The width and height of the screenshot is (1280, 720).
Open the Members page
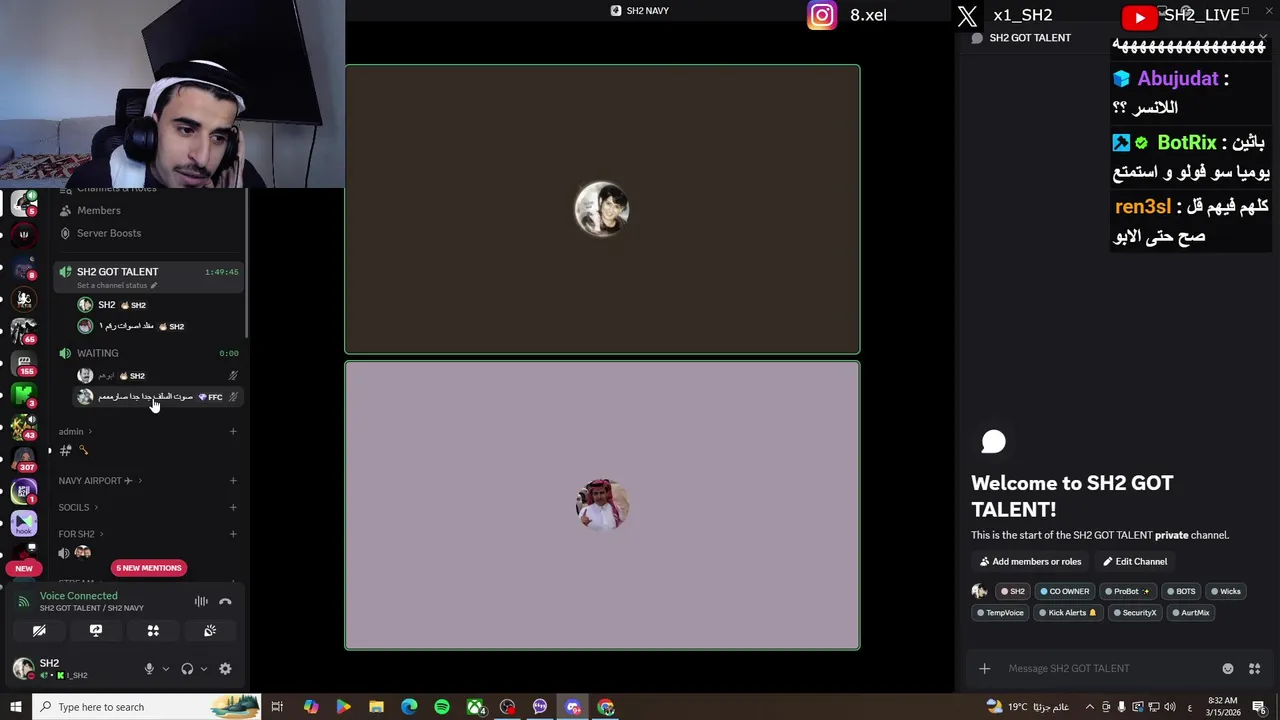click(x=99, y=210)
